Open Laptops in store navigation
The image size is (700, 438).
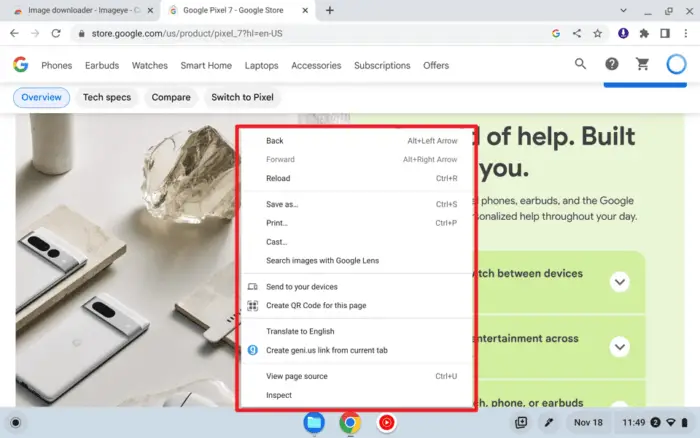(261, 65)
